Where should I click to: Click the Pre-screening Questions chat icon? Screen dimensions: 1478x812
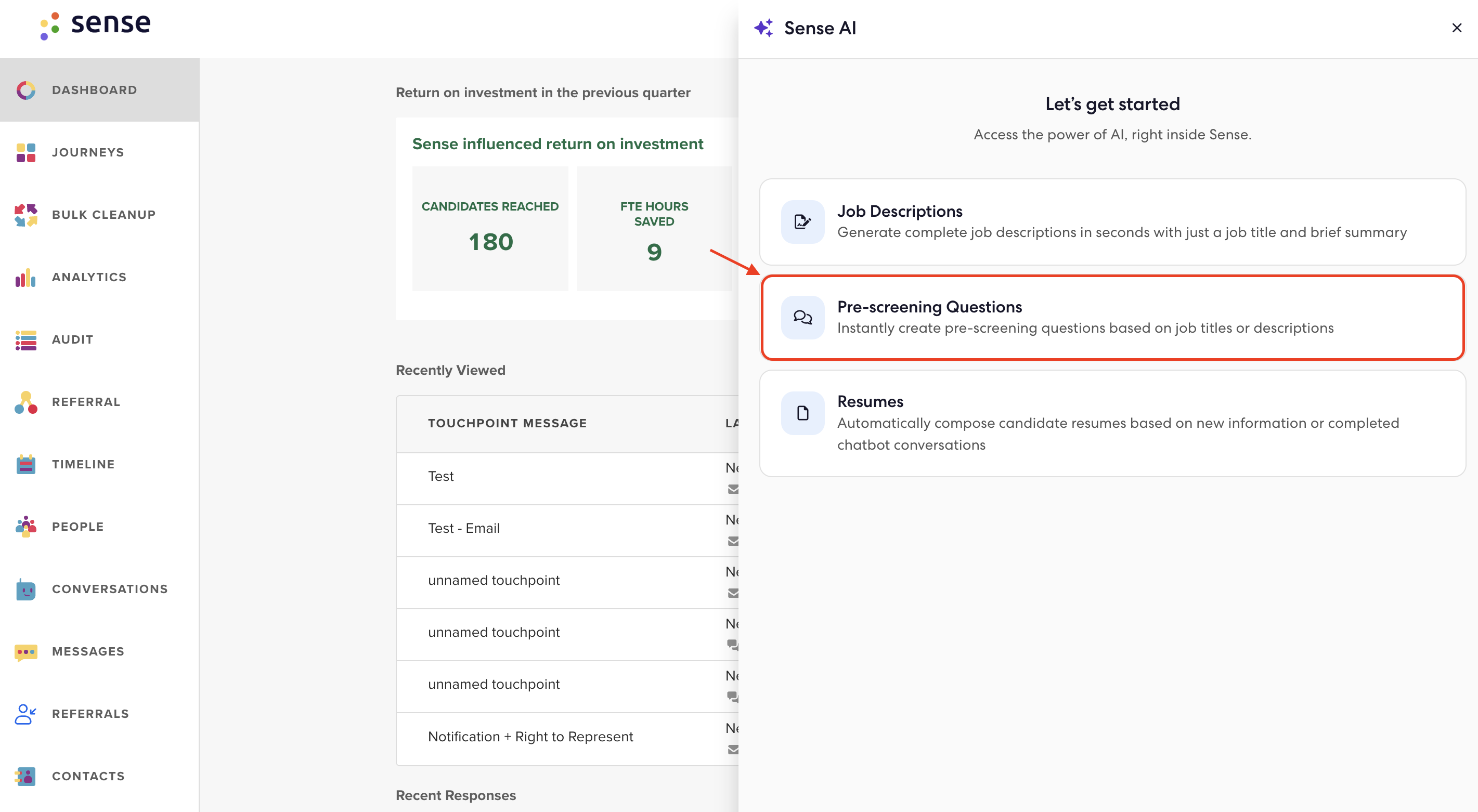point(802,318)
